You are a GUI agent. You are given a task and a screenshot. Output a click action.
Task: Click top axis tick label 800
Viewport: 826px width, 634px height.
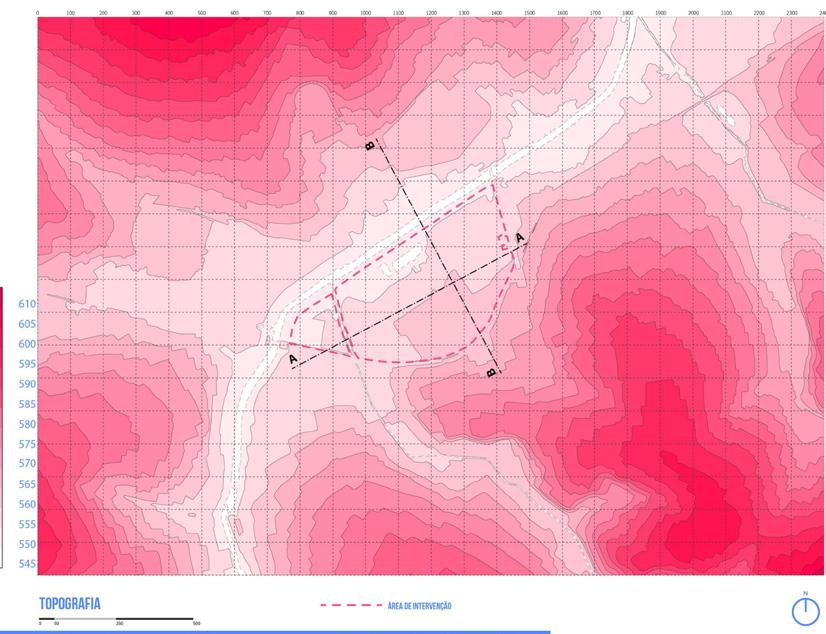coord(300,13)
